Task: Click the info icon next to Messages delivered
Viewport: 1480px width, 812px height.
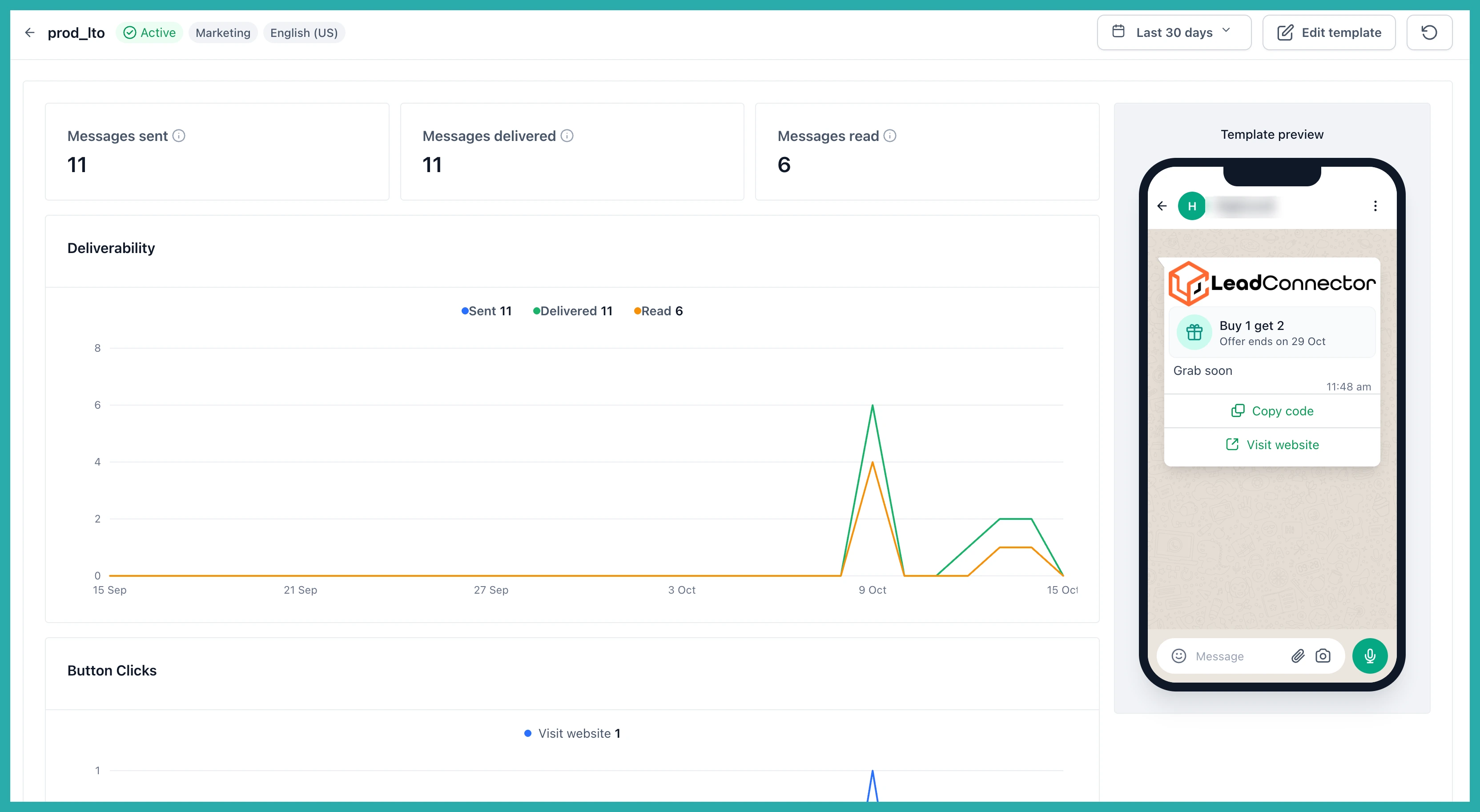Action: coord(567,136)
